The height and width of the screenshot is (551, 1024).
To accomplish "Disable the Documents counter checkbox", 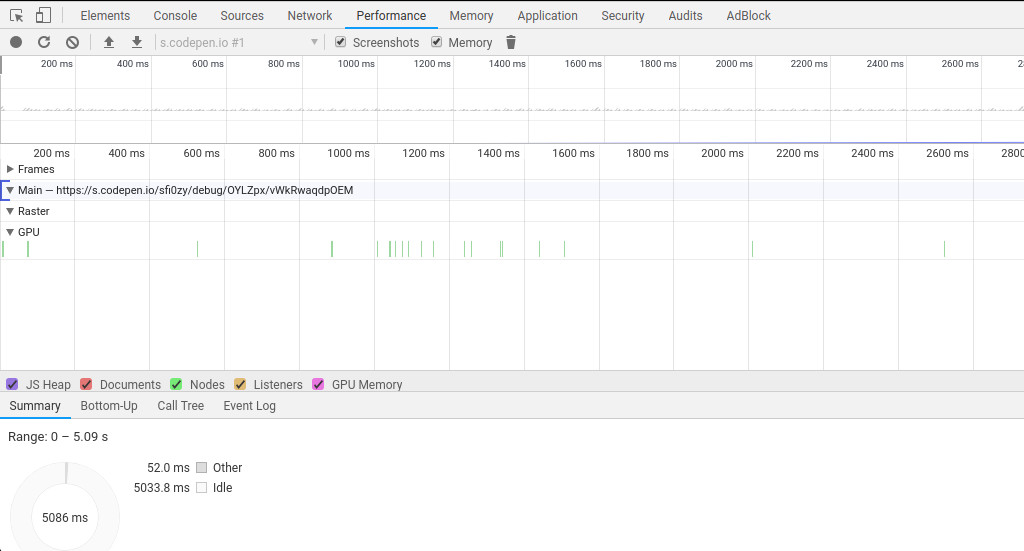I will (x=86, y=384).
